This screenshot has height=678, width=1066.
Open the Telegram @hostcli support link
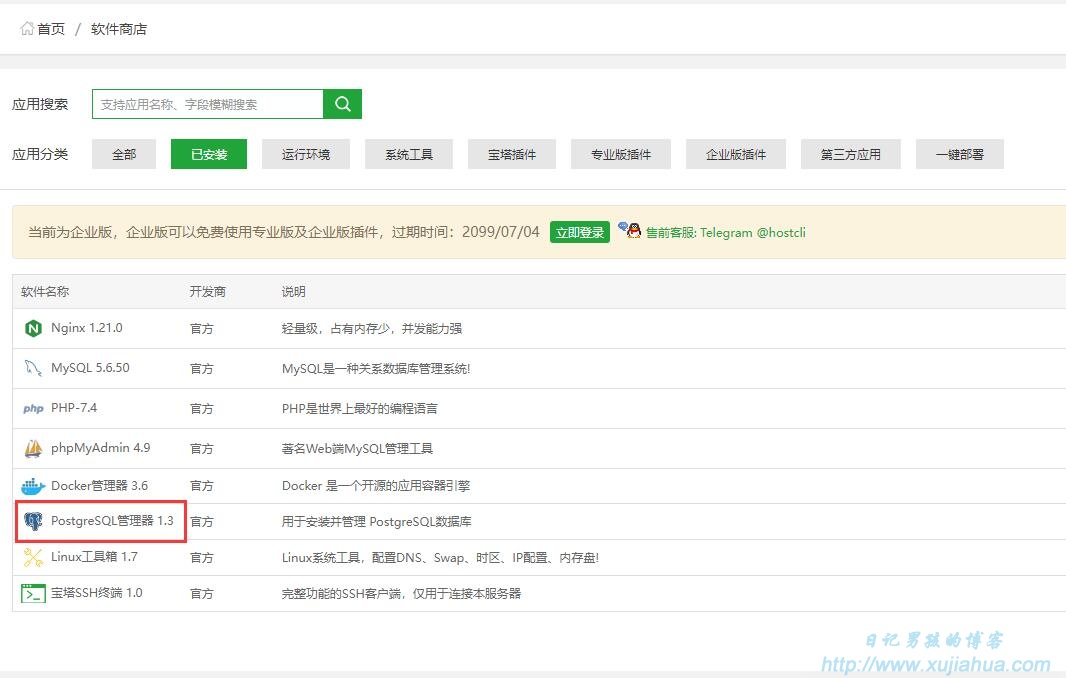[725, 233]
